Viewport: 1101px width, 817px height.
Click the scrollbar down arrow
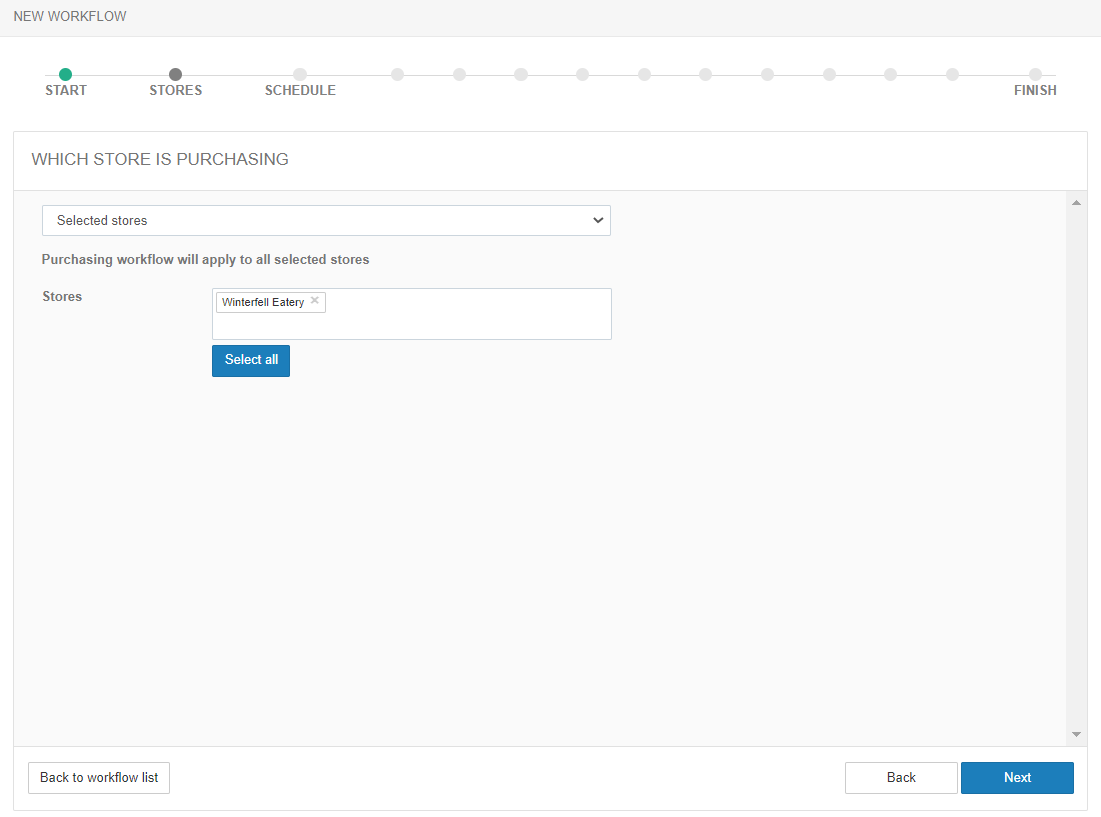[1076, 734]
